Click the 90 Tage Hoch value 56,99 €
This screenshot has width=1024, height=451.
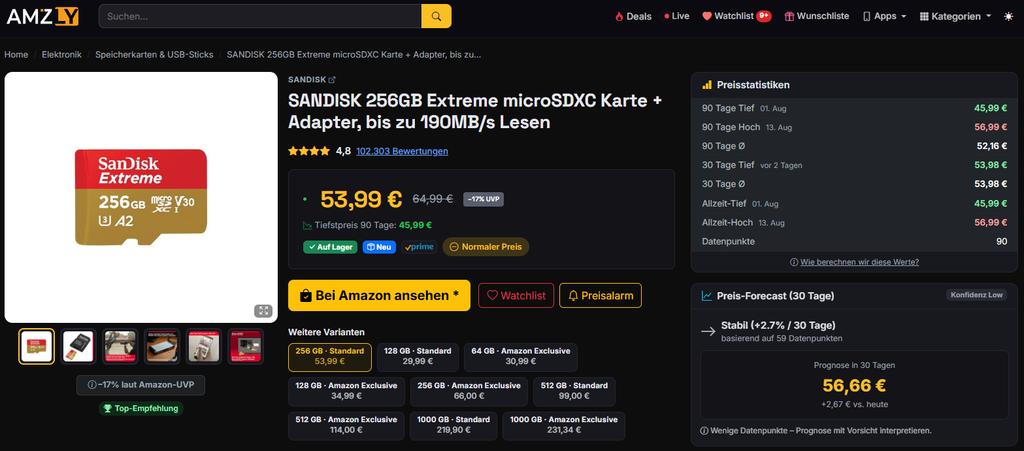click(990, 127)
